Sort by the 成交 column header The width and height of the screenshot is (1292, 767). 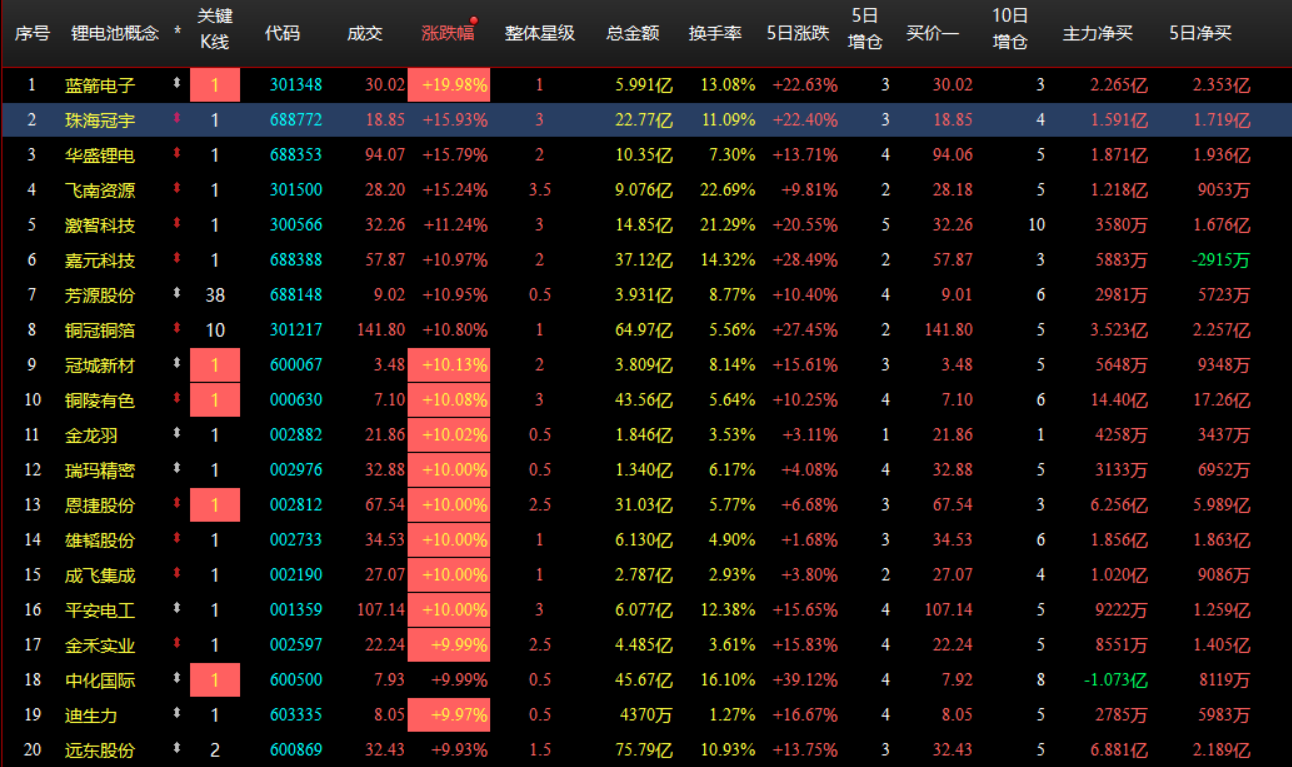(365, 33)
